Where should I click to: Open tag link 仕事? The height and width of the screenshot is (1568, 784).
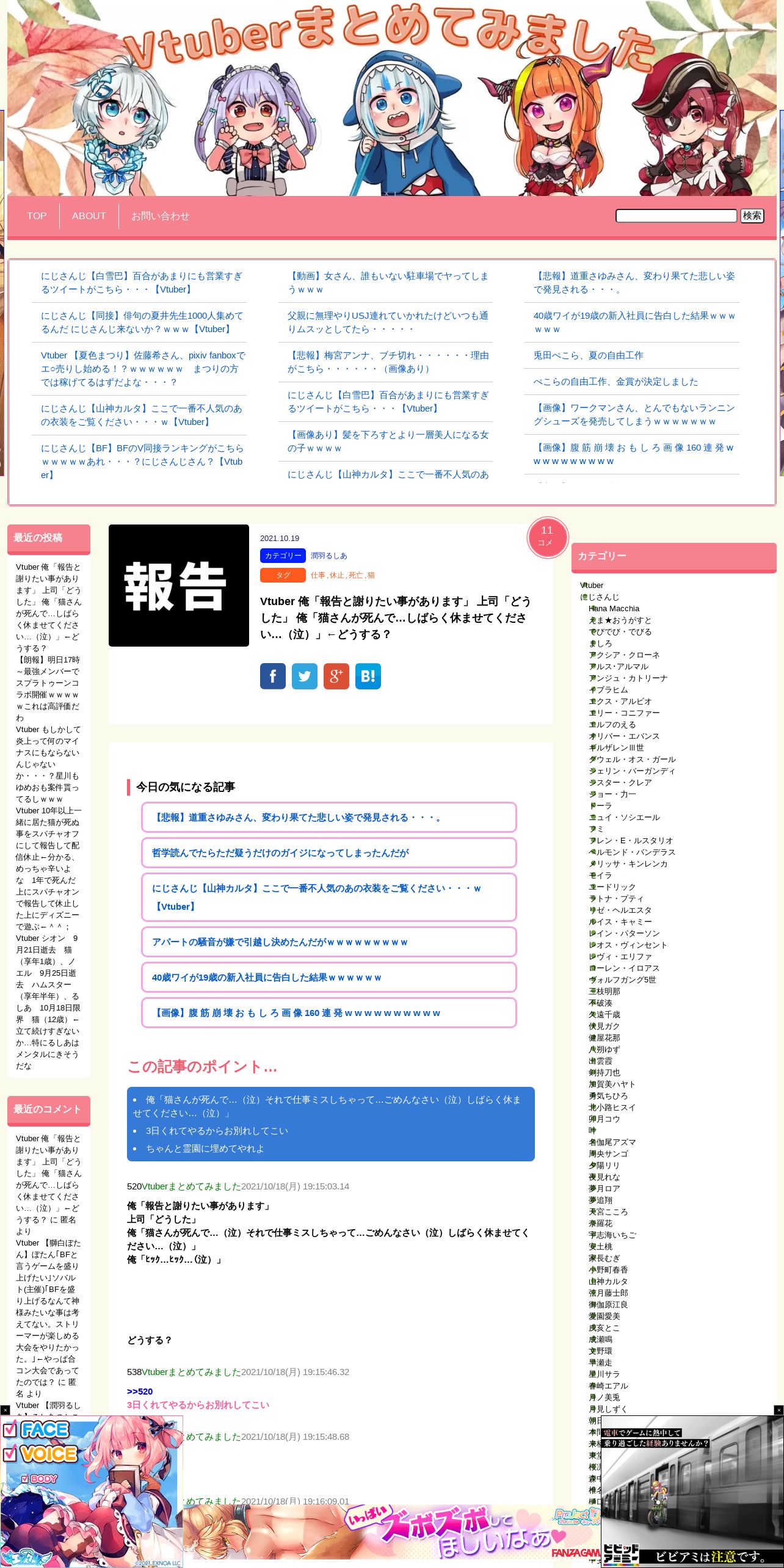click(318, 575)
